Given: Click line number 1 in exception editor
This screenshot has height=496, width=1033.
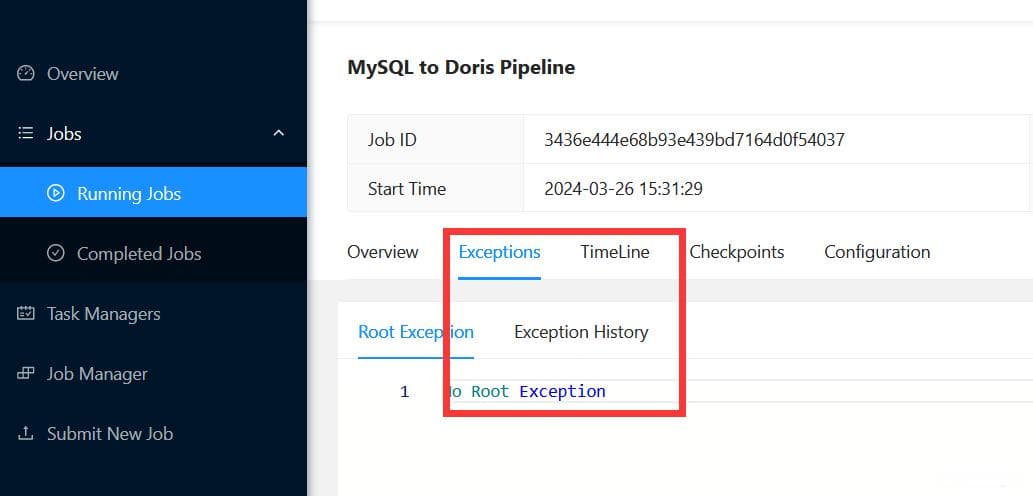Looking at the screenshot, I should click(405, 392).
